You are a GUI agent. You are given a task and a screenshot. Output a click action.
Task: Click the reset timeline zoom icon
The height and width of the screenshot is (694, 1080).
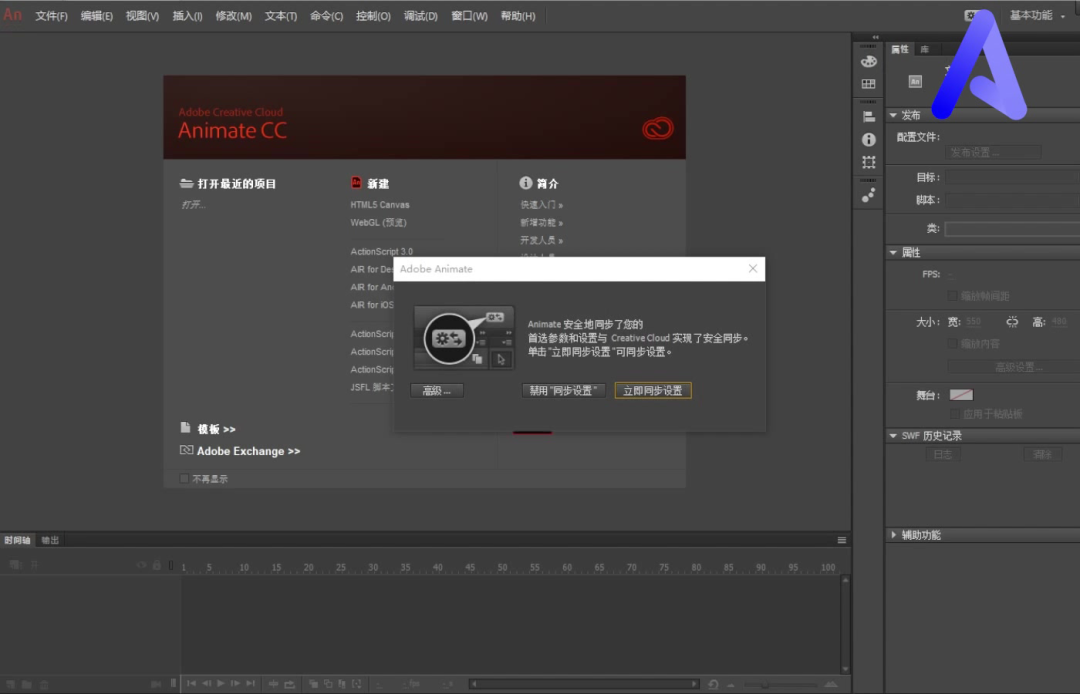pyautogui.click(x=713, y=684)
